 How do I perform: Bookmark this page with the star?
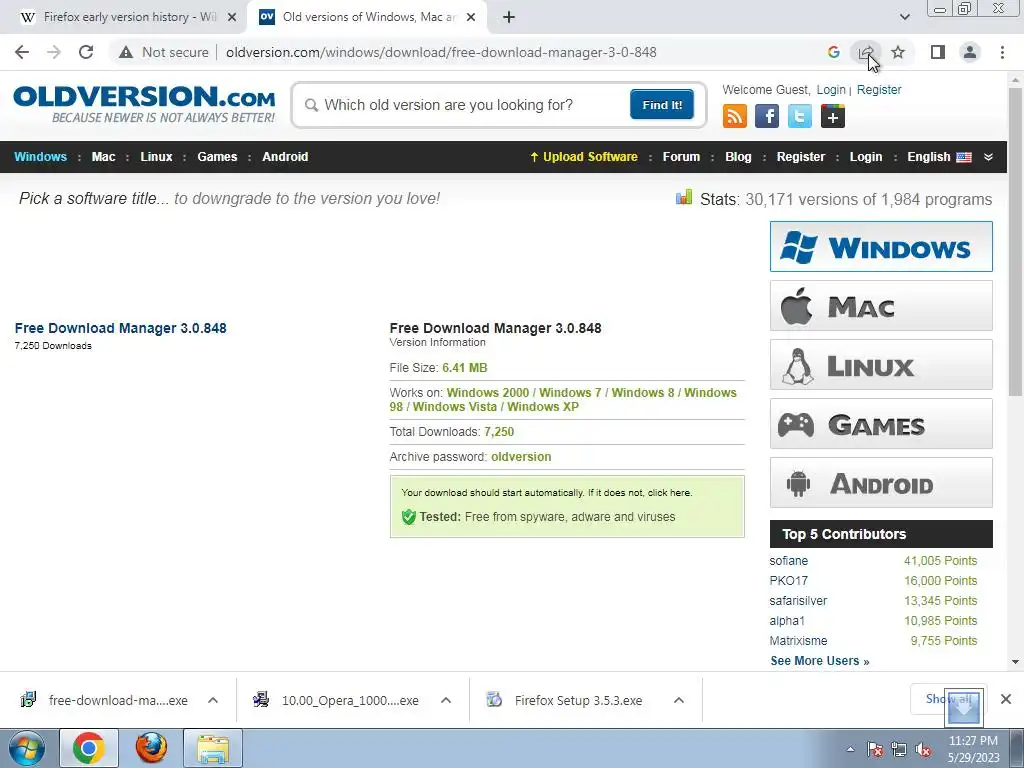tap(898, 52)
